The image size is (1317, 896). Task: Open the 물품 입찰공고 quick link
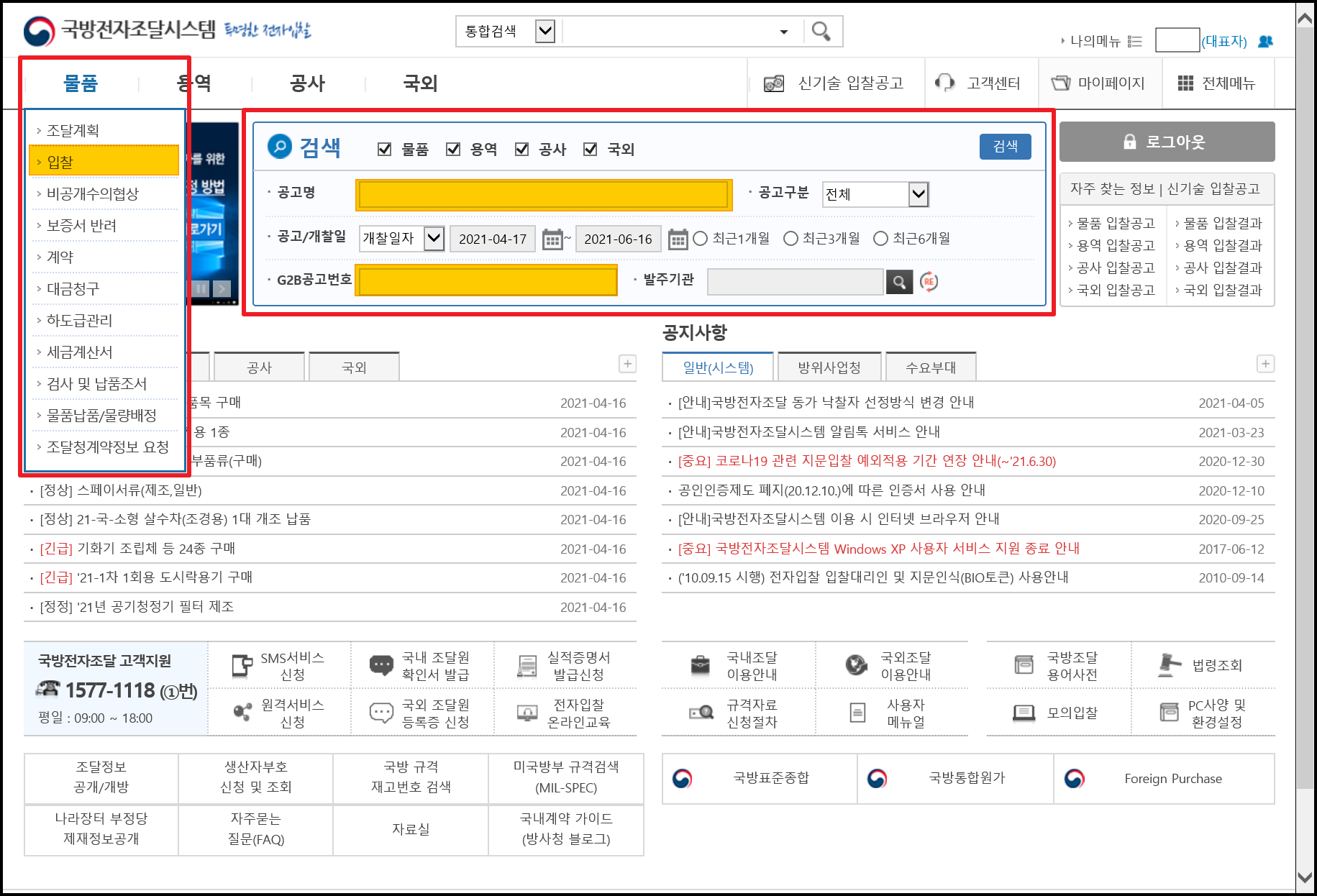tap(1116, 224)
